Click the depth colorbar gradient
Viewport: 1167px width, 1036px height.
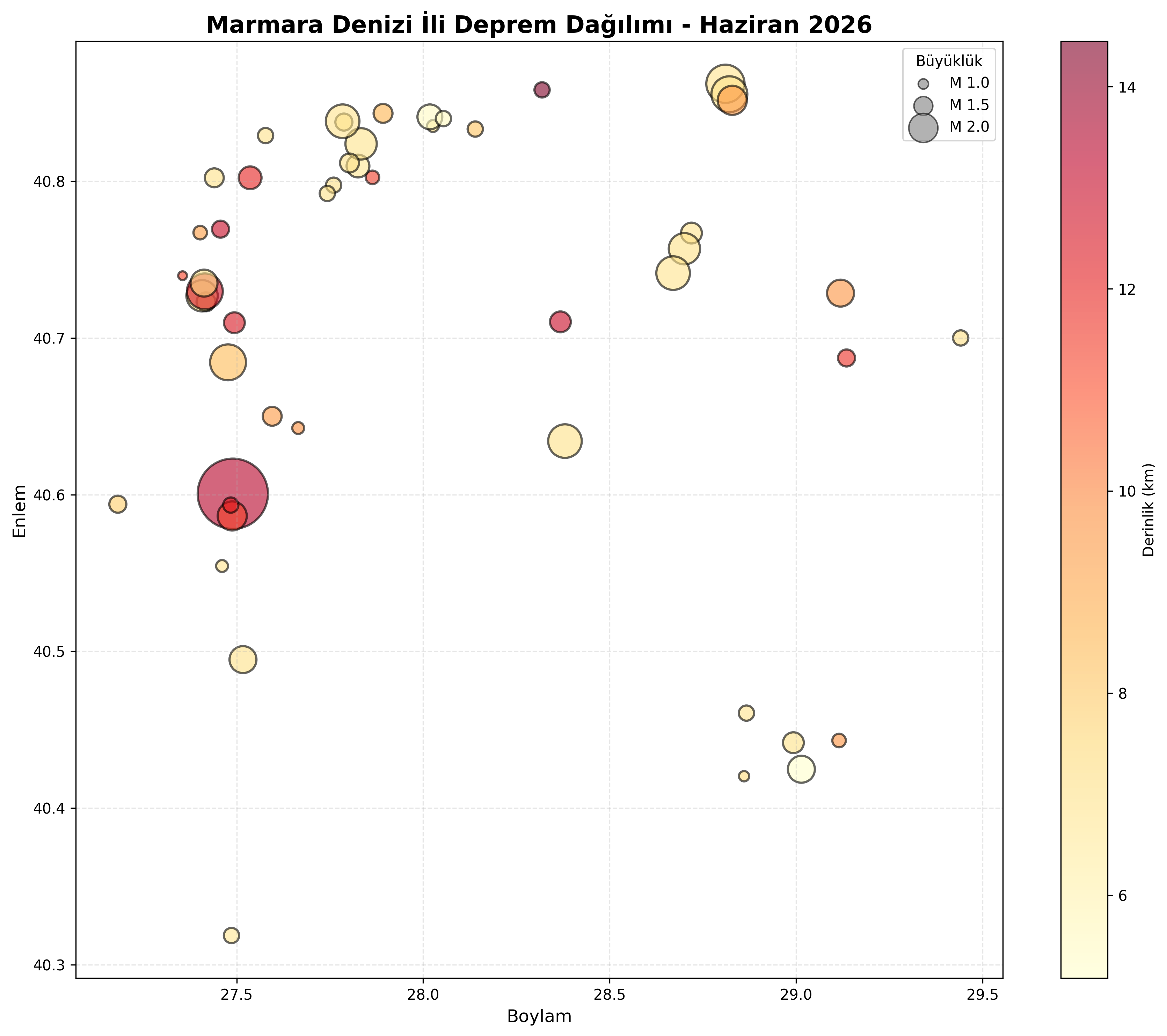tap(1084, 510)
